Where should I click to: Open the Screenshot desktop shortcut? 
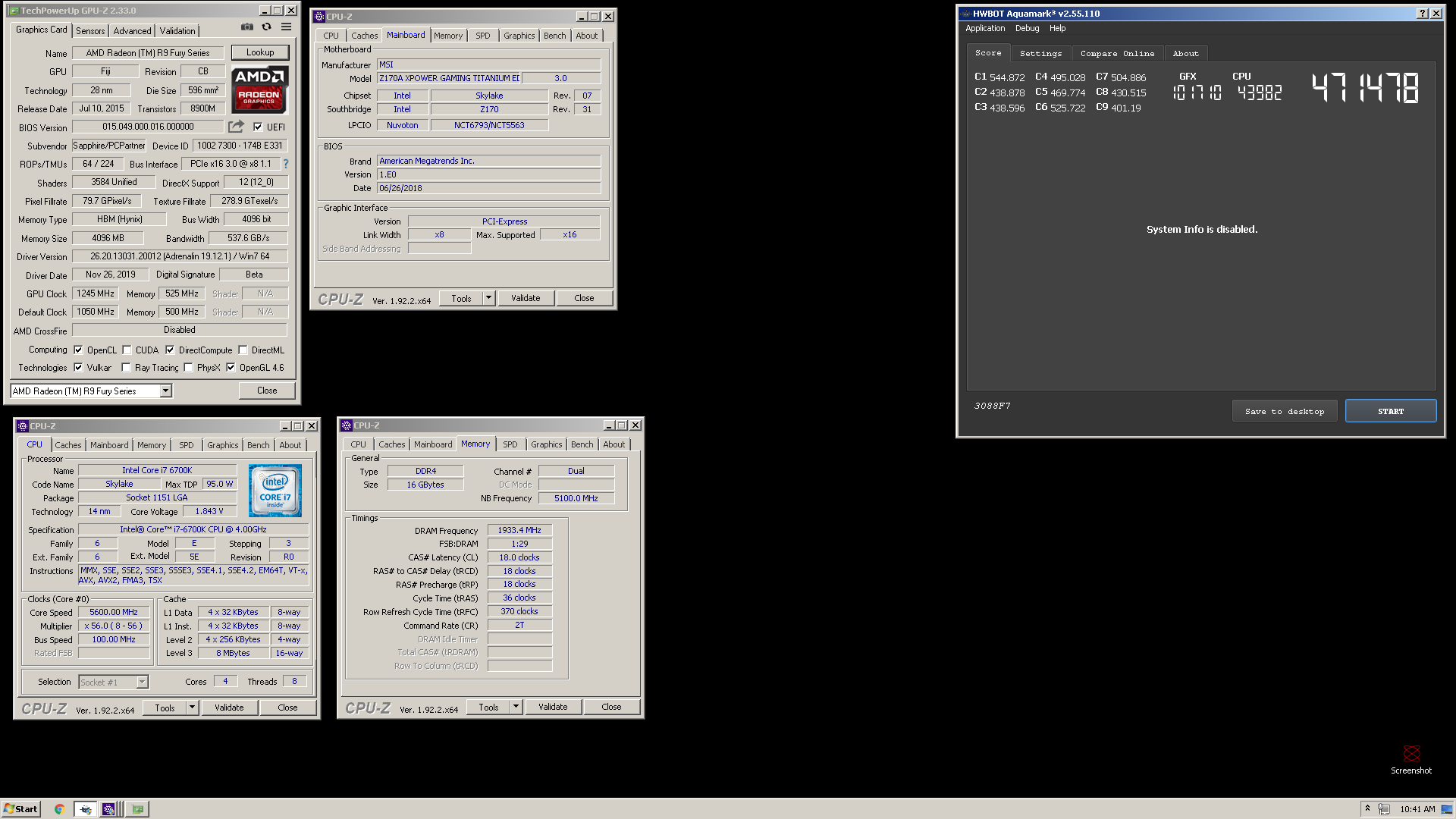pos(1411,759)
